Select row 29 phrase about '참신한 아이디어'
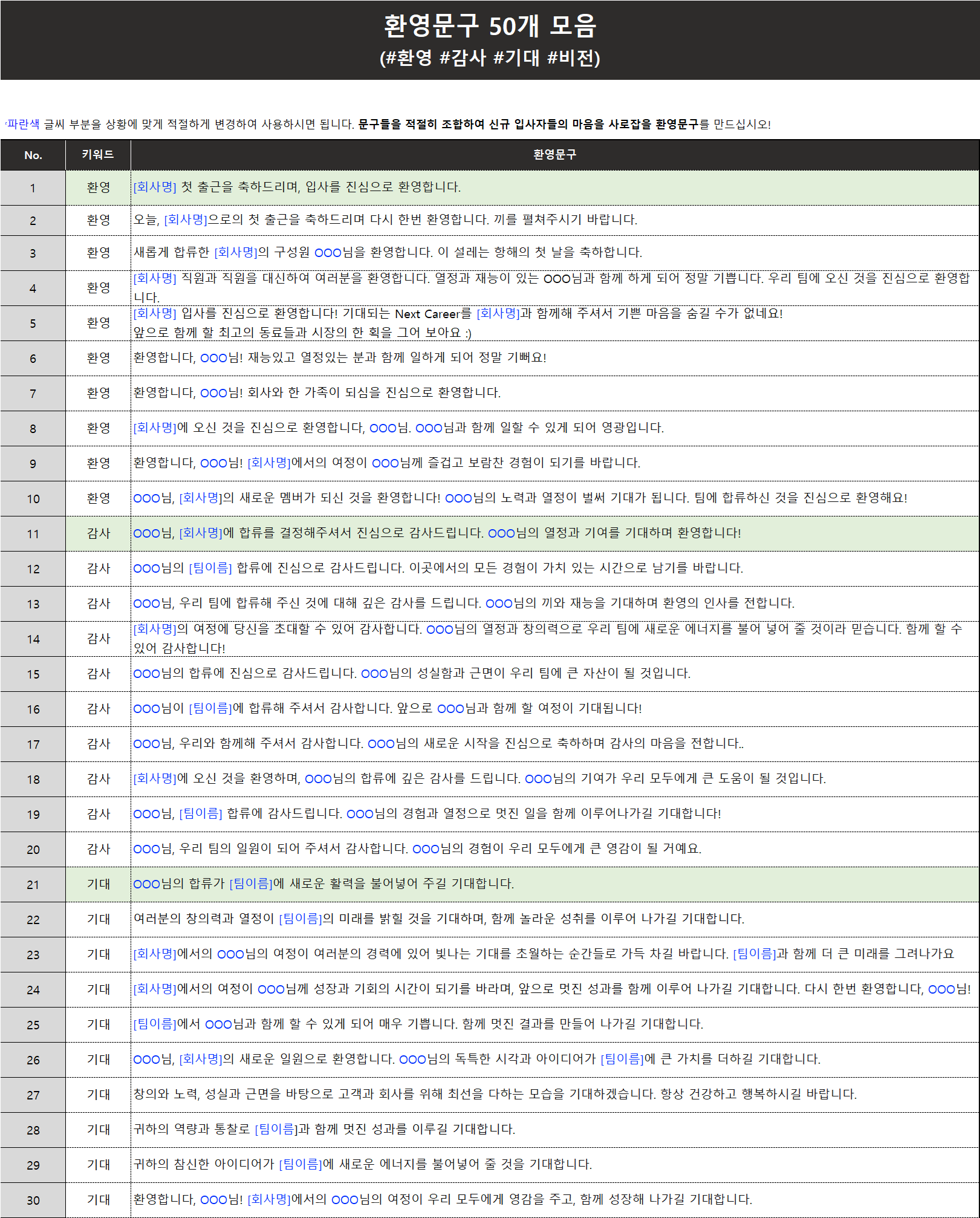 click(363, 1164)
